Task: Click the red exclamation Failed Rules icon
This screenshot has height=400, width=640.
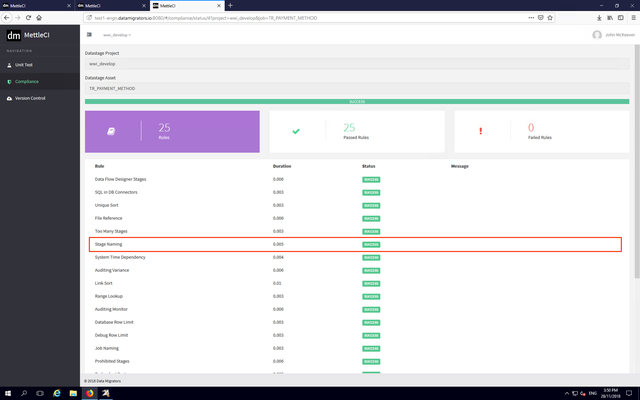Action: pos(480,131)
